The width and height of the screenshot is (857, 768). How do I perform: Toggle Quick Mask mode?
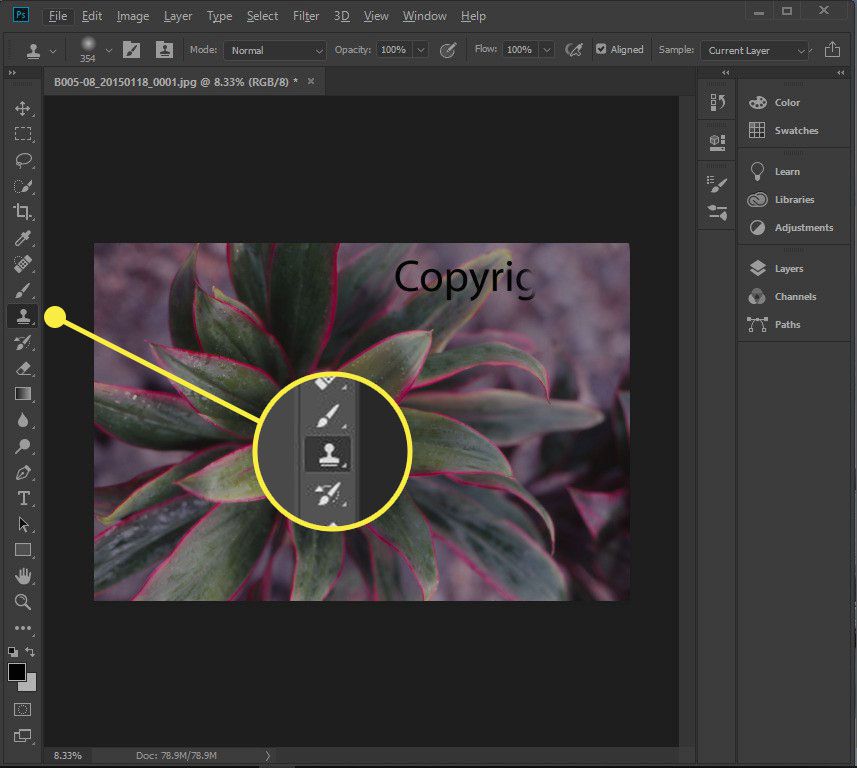coord(22,710)
